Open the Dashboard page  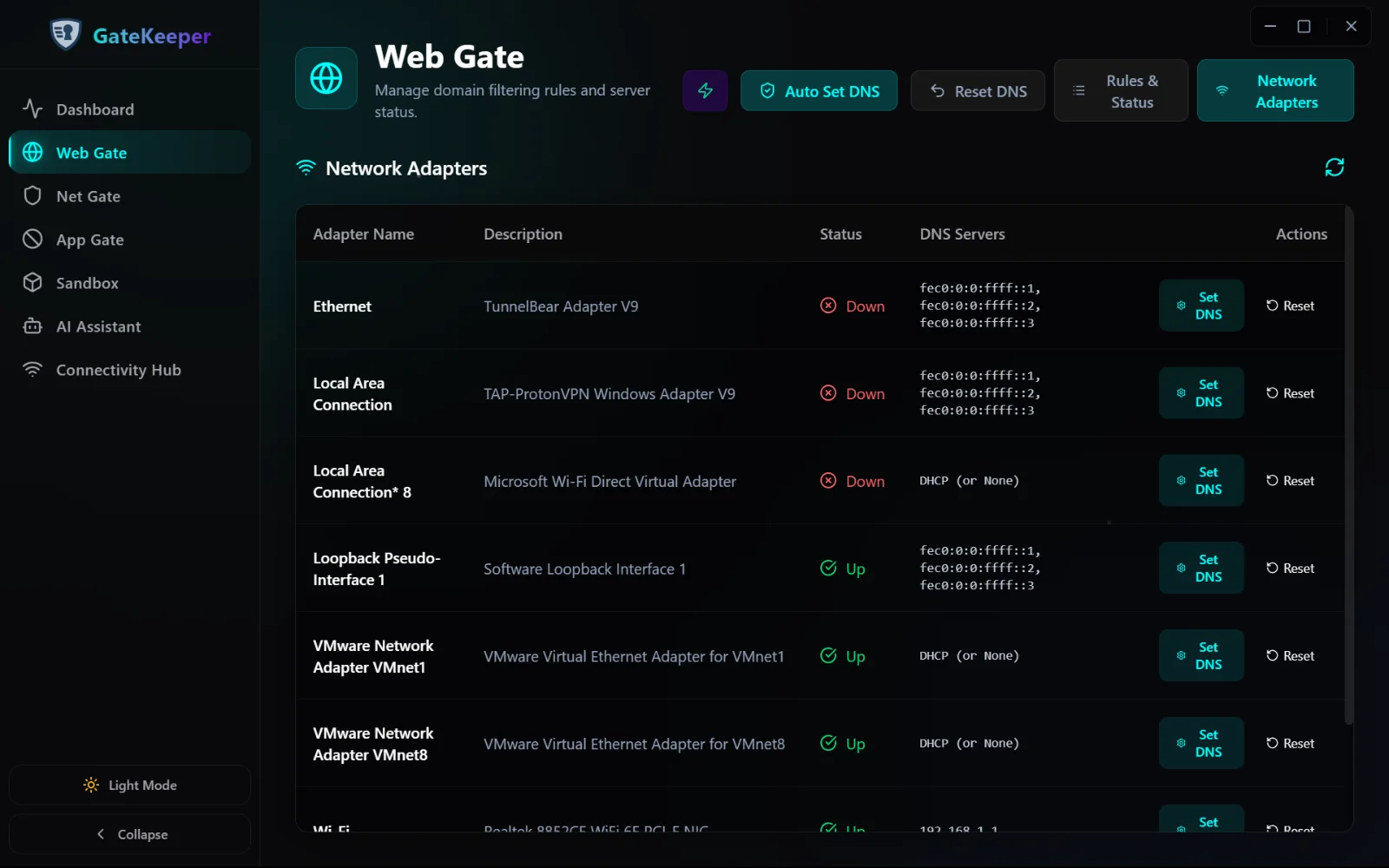click(130, 109)
